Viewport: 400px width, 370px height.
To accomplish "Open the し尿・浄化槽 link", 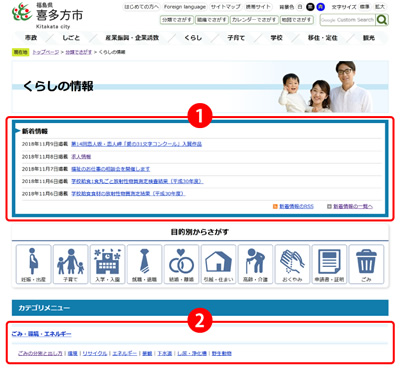I will [192, 353].
